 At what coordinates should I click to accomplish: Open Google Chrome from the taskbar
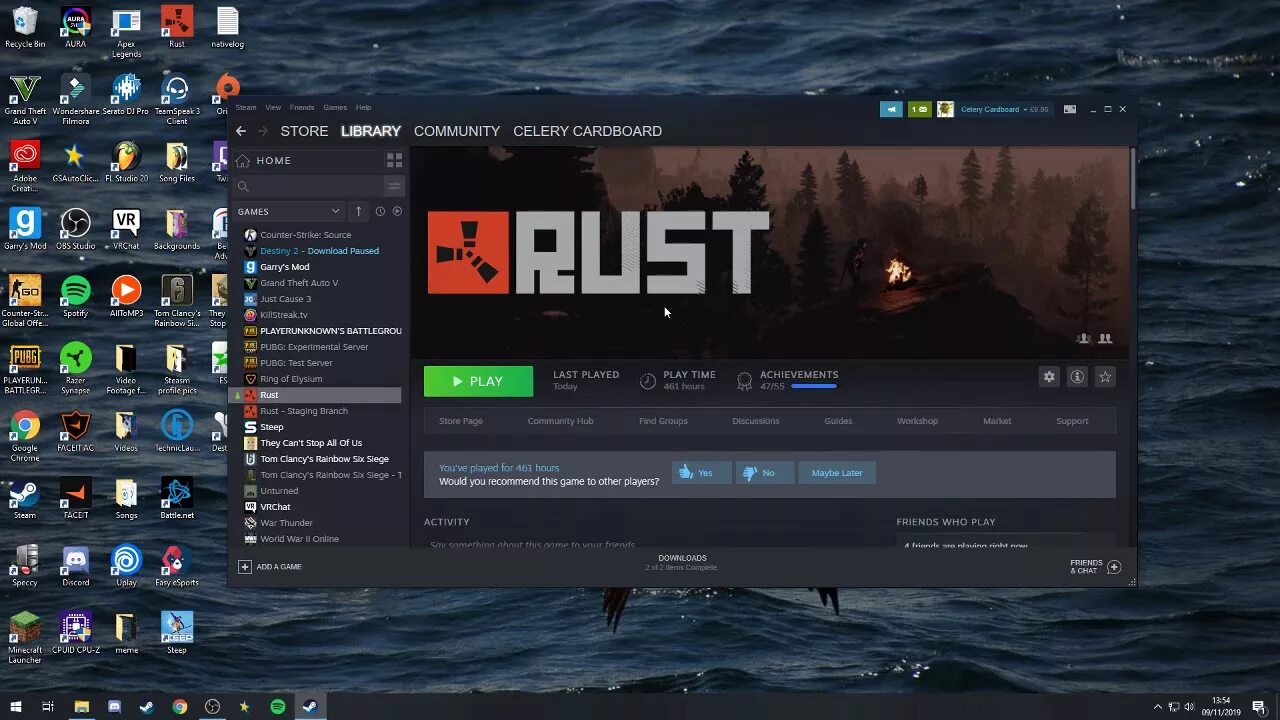(x=180, y=706)
